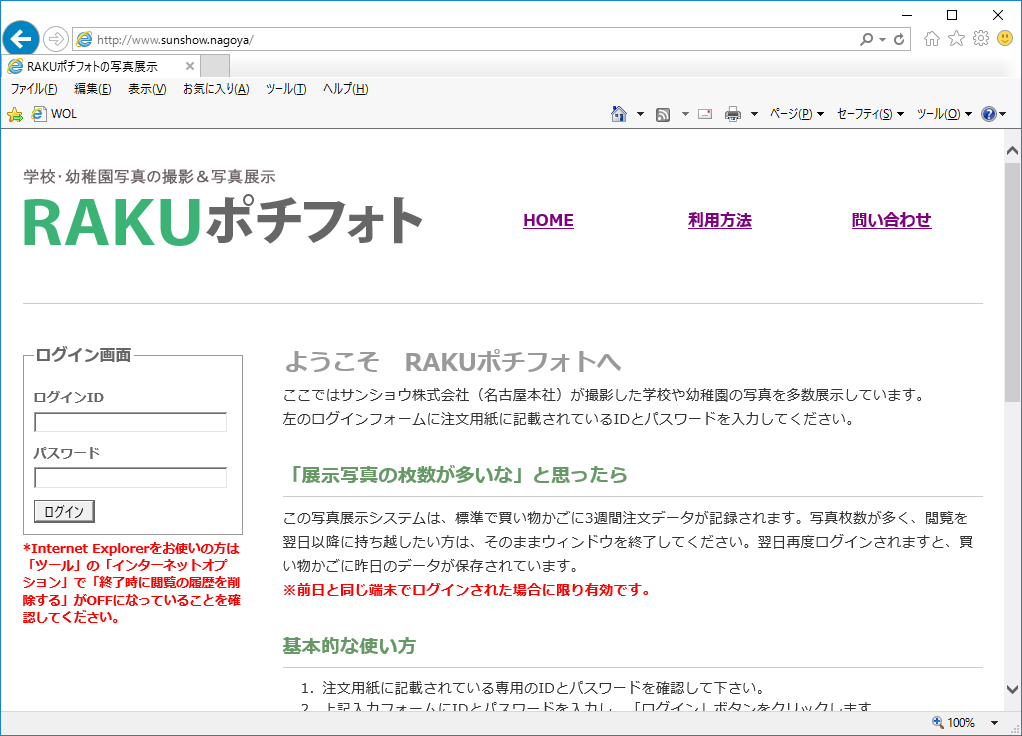Image resolution: width=1022 pixels, height=736 pixels.
Task: Follow the HOME link
Action: click(548, 220)
